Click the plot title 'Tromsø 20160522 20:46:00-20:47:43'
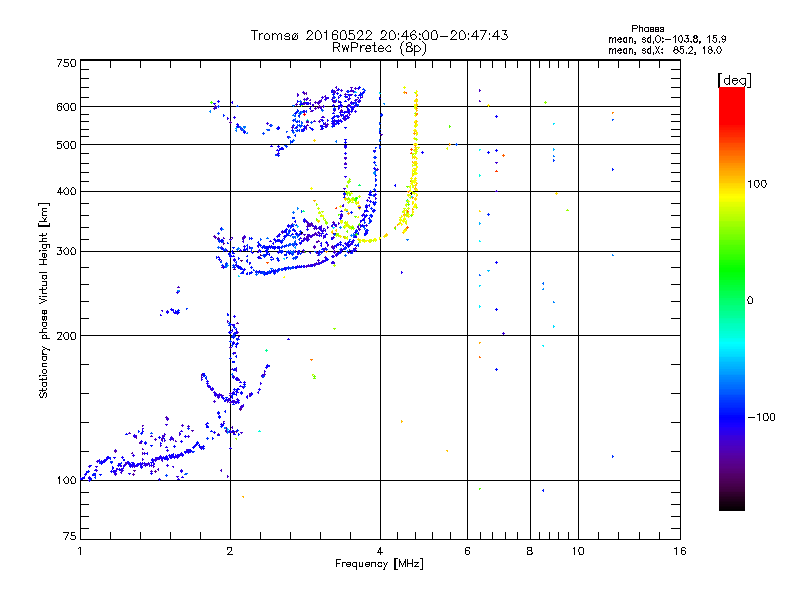This screenshot has width=800, height=600. [x=379, y=35]
